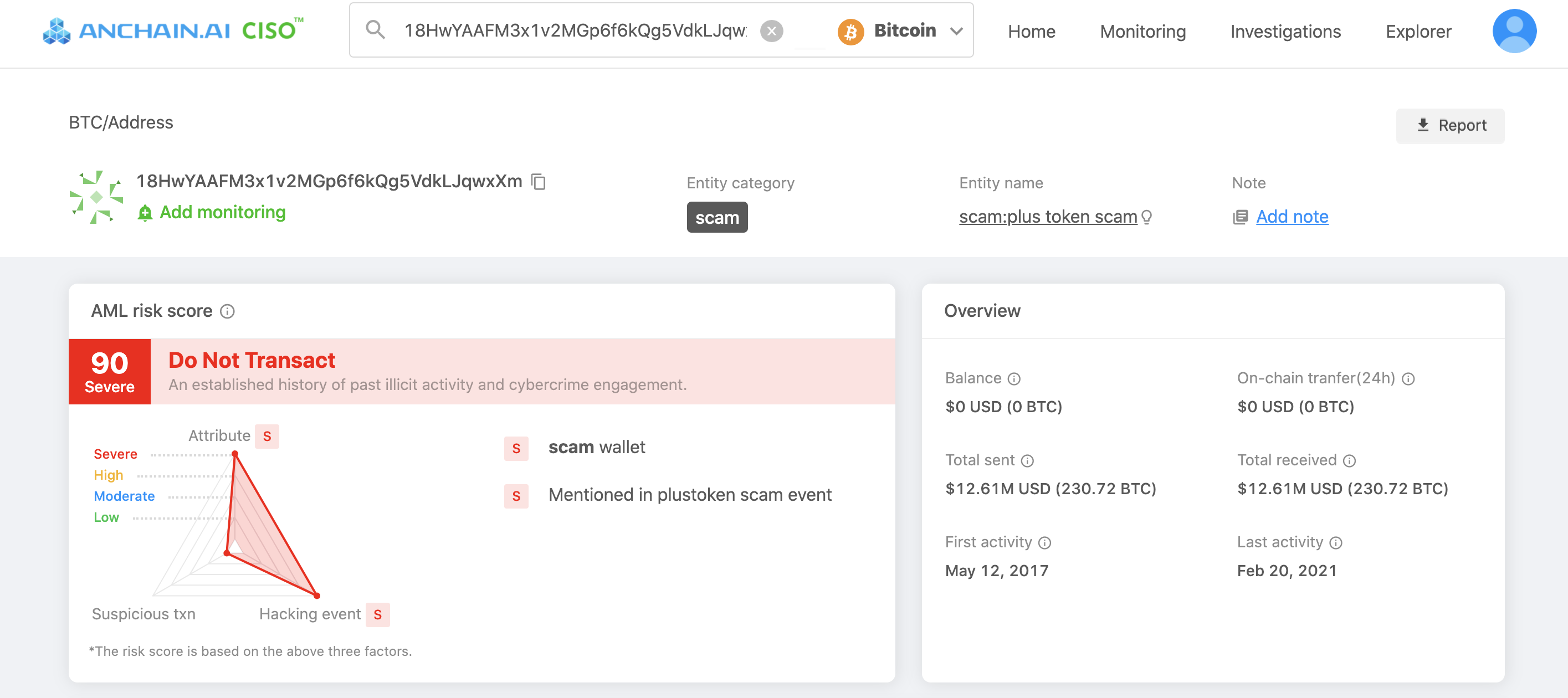Click the copy address icon

[538, 181]
